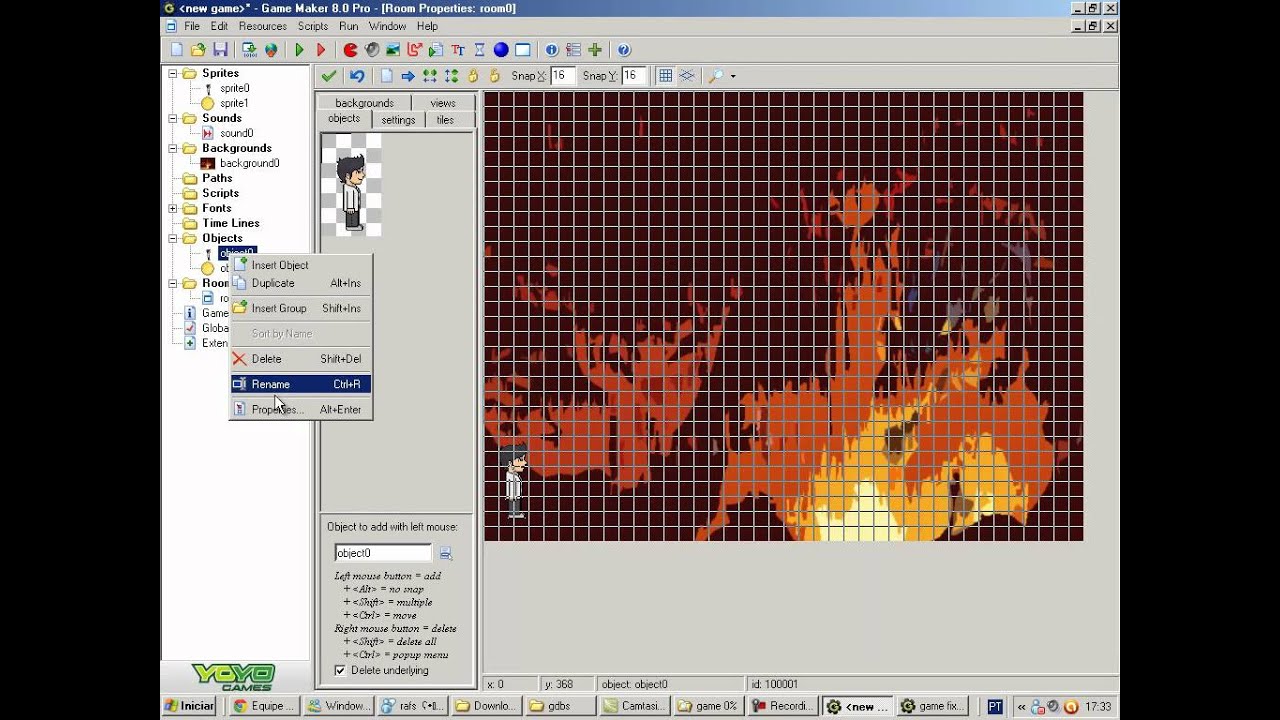
Task: Collapse the Objects folder
Action: coord(173,238)
